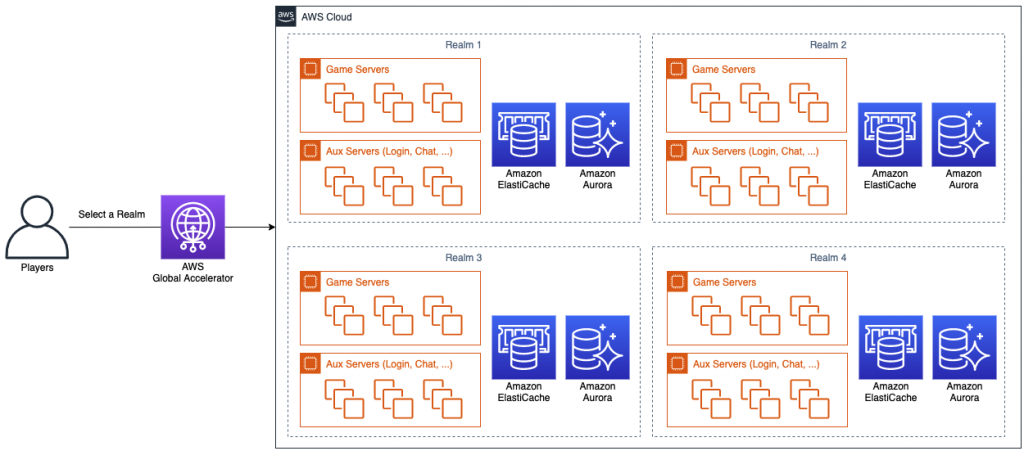Click Realm 3 Game Servers chip icon
This screenshot has height=451, width=1024.
coord(310,282)
